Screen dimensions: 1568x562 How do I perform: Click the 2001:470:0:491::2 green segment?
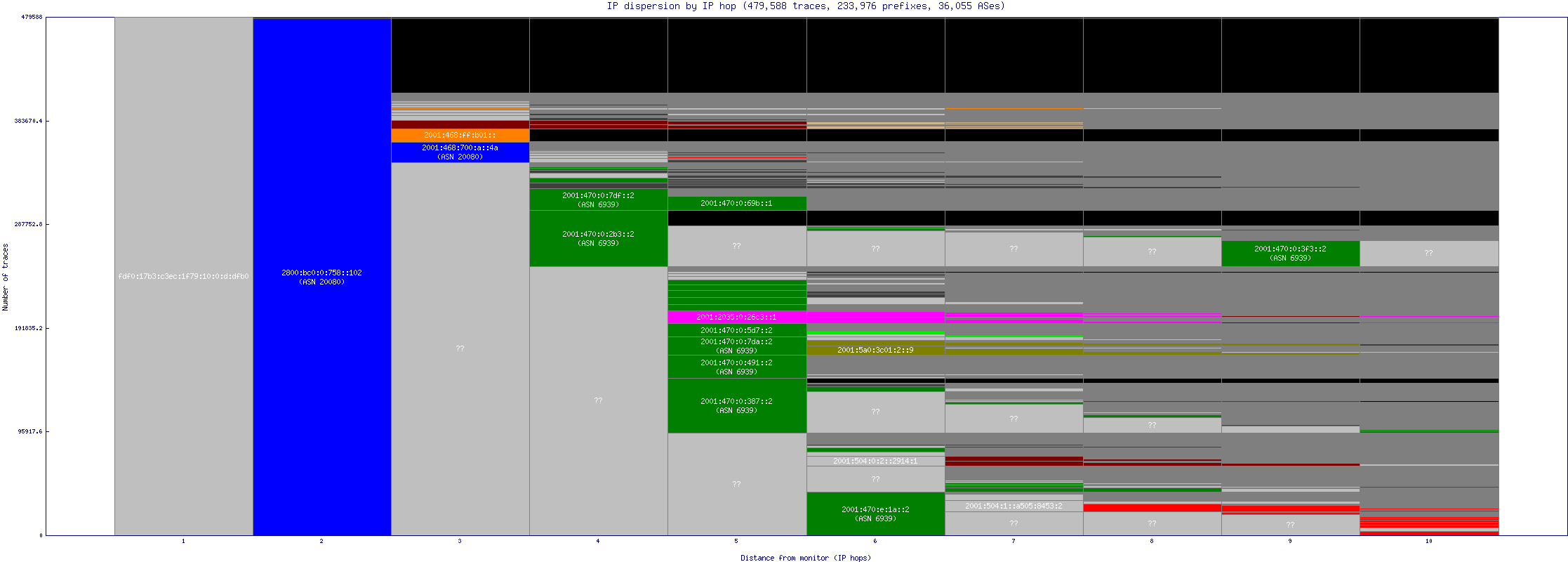point(736,367)
